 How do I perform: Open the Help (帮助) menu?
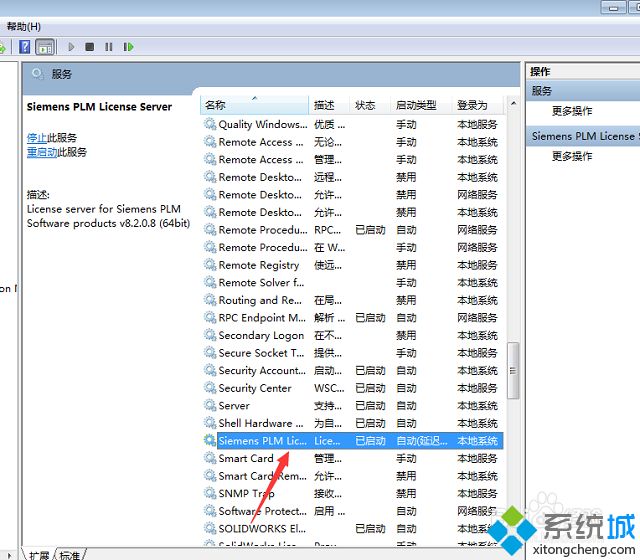point(24,27)
